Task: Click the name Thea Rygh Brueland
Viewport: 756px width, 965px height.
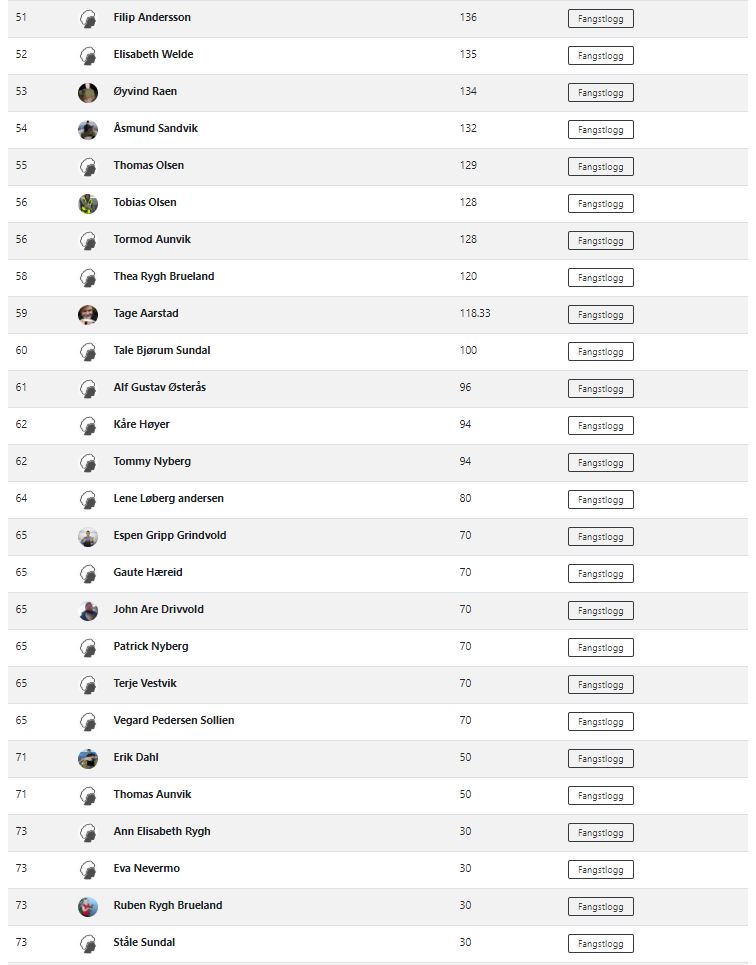Action: tap(163, 276)
